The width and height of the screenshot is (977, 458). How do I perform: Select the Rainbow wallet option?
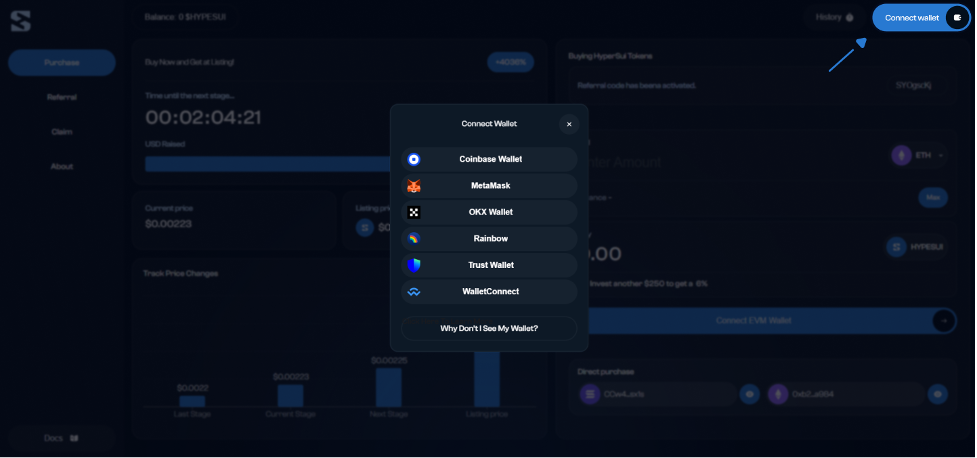489,239
